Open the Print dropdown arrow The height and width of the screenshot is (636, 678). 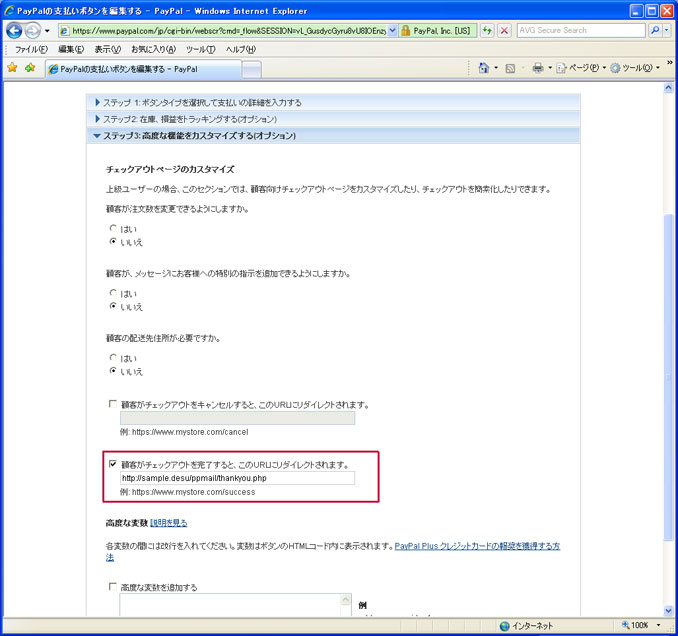click(x=550, y=68)
